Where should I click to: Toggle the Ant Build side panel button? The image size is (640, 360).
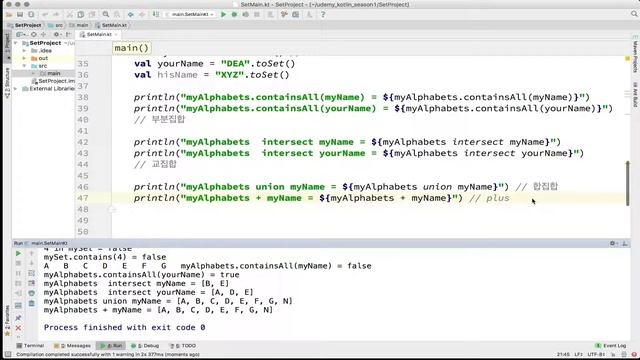pos(635,95)
